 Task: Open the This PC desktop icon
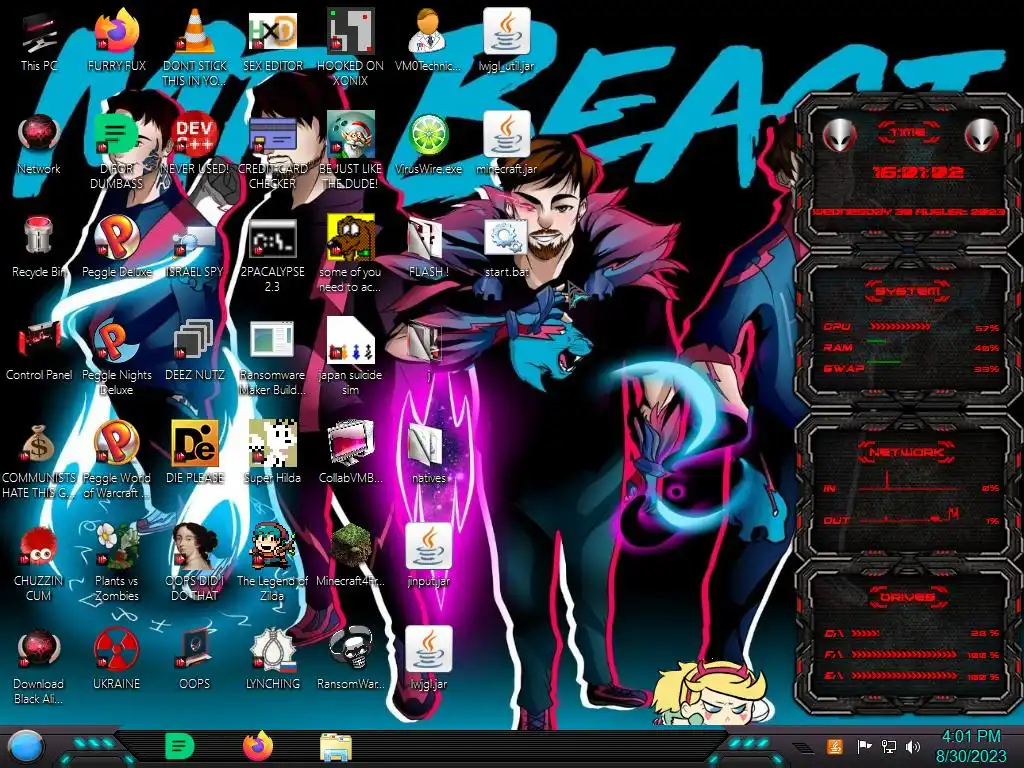coord(39,33)
